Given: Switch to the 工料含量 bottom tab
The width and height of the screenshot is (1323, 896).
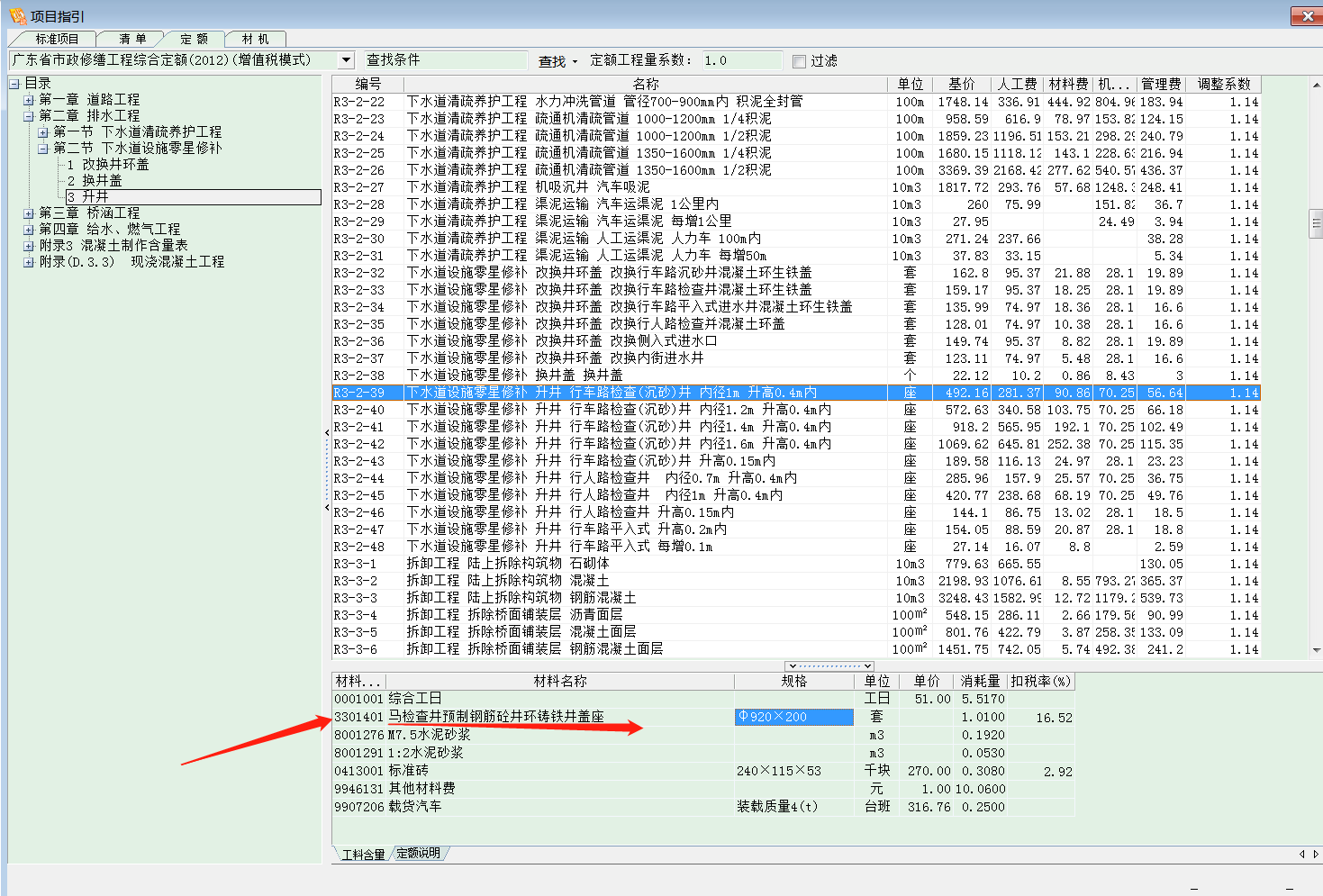Looking at the screenshot, I should [x=363, y=854].
